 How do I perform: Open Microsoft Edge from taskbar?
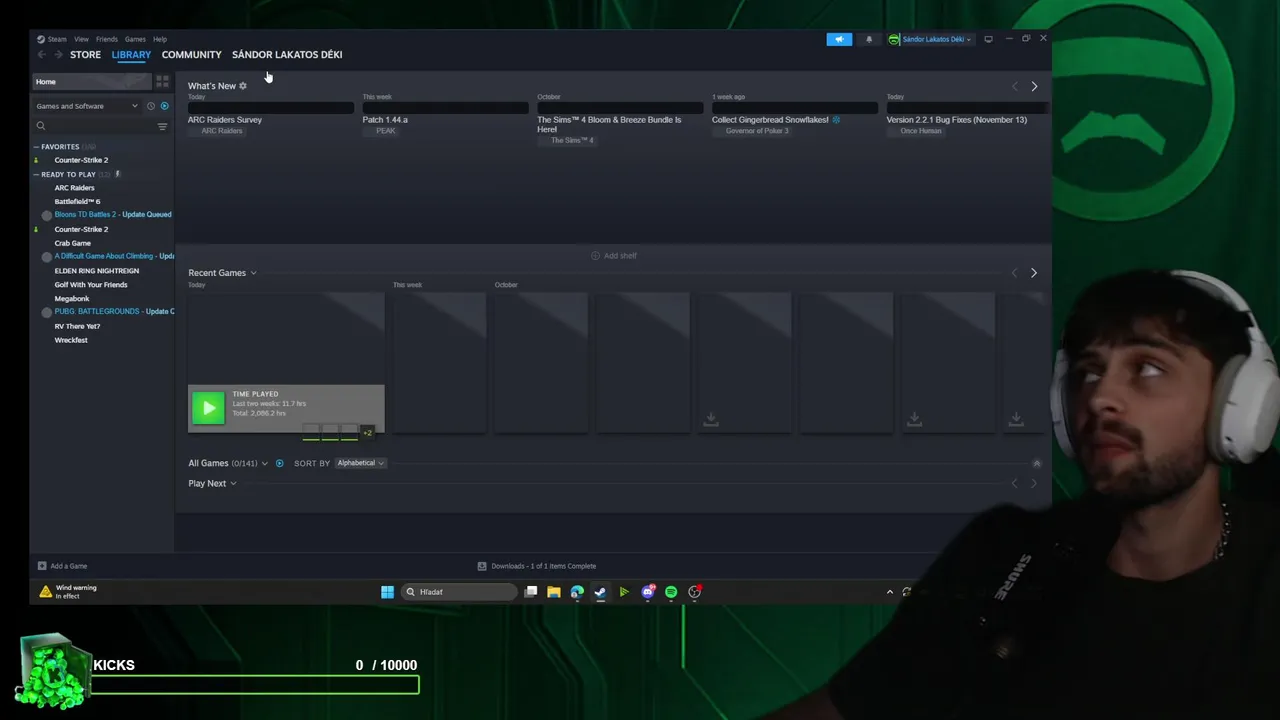click(x=577, y=592)
